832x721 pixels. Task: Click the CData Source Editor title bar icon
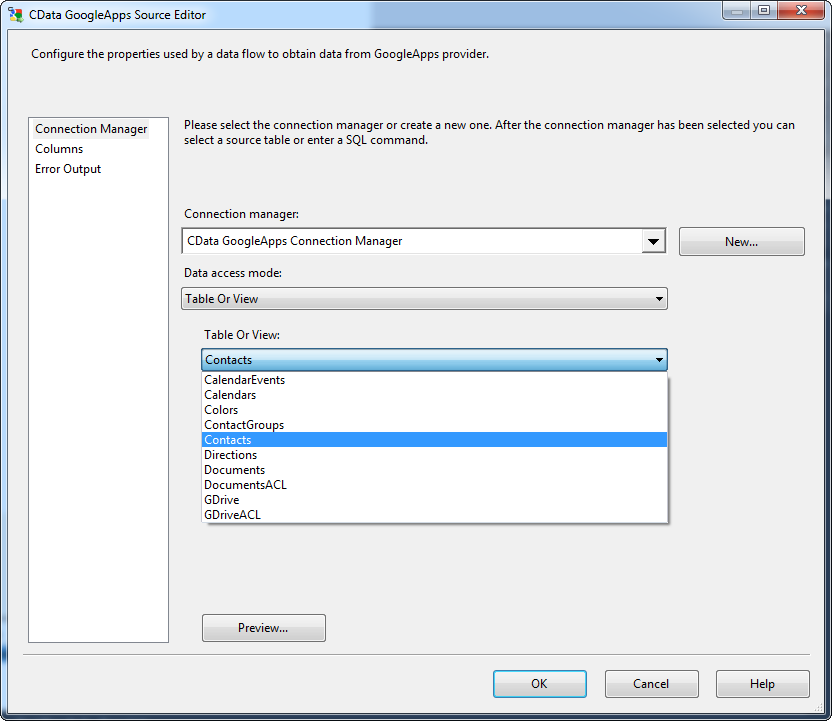pos(16,15)
